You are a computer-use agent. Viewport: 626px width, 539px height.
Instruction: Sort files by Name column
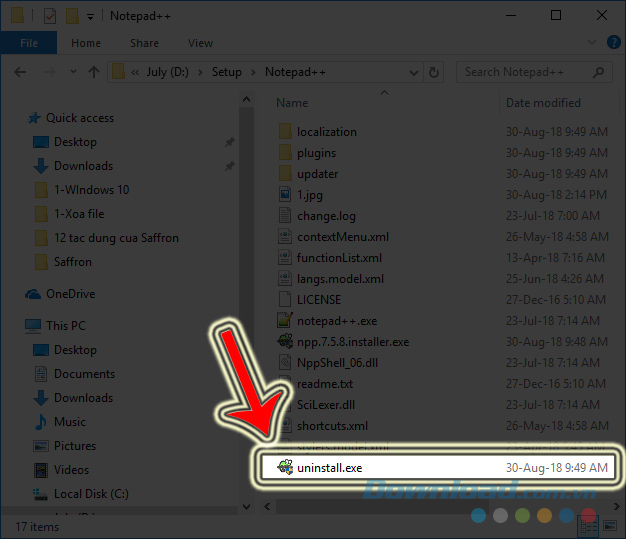(x=292, y=103)
